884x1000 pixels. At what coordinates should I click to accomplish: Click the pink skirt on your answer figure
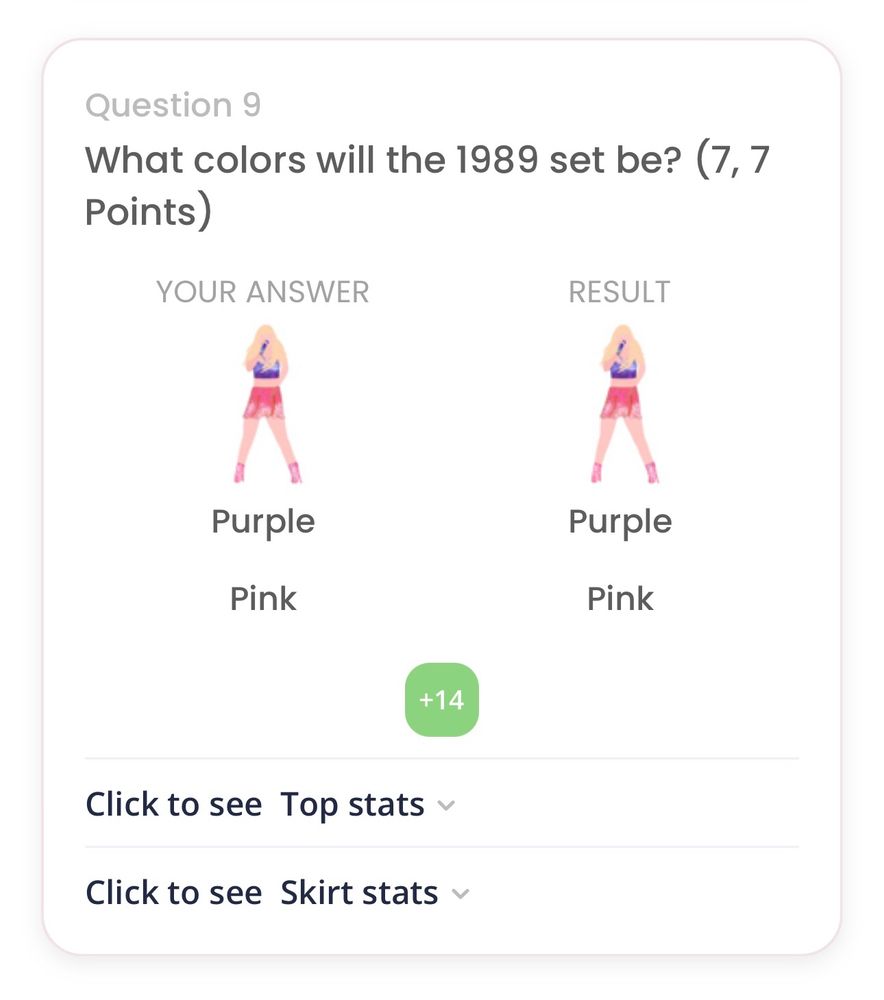264,402
